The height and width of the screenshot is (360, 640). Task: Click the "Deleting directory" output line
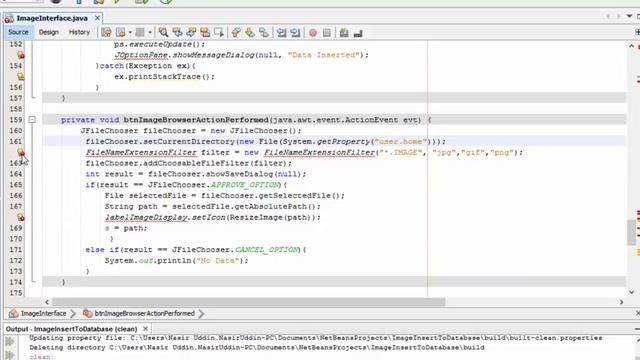click(x=257, y=348)
